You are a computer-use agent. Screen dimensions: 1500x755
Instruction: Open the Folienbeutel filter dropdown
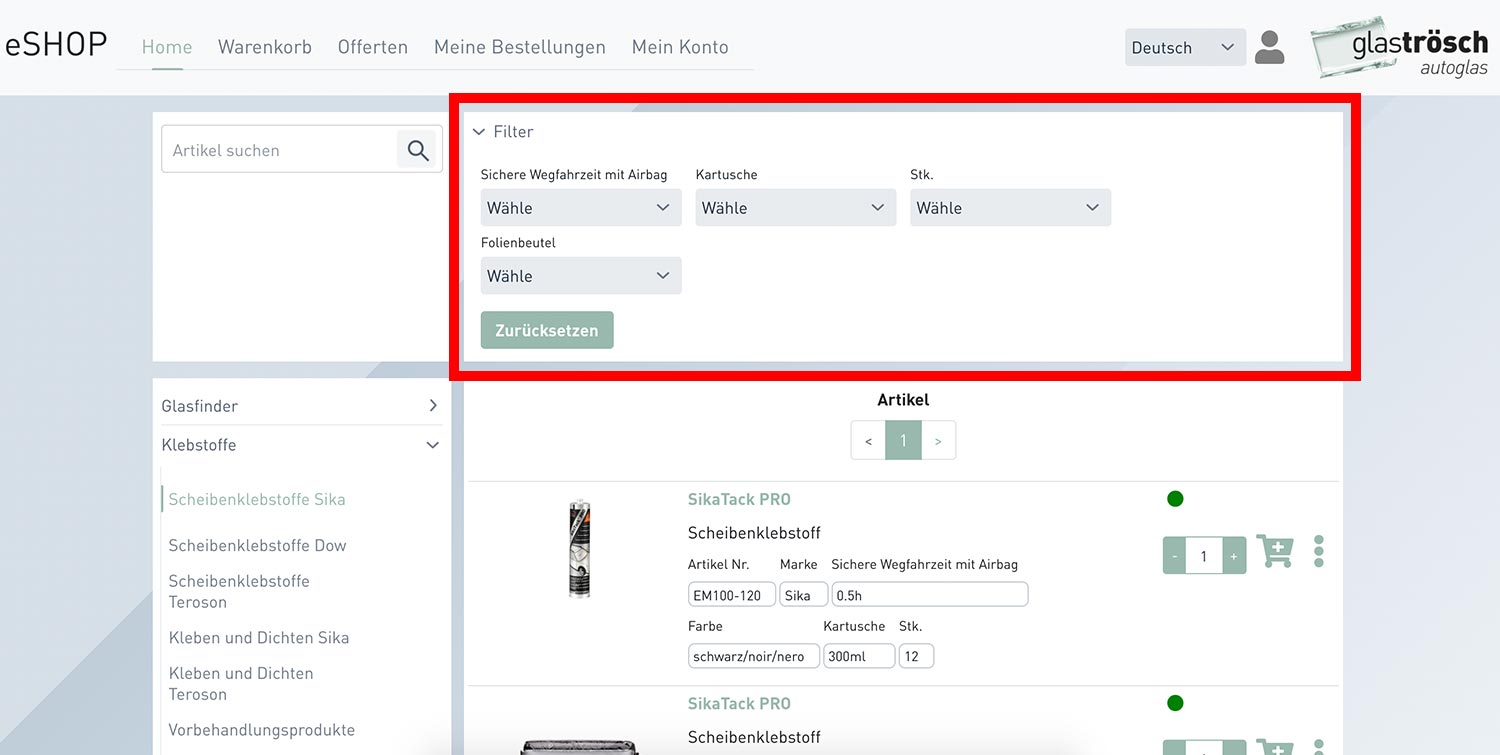[x=581, y=276]
